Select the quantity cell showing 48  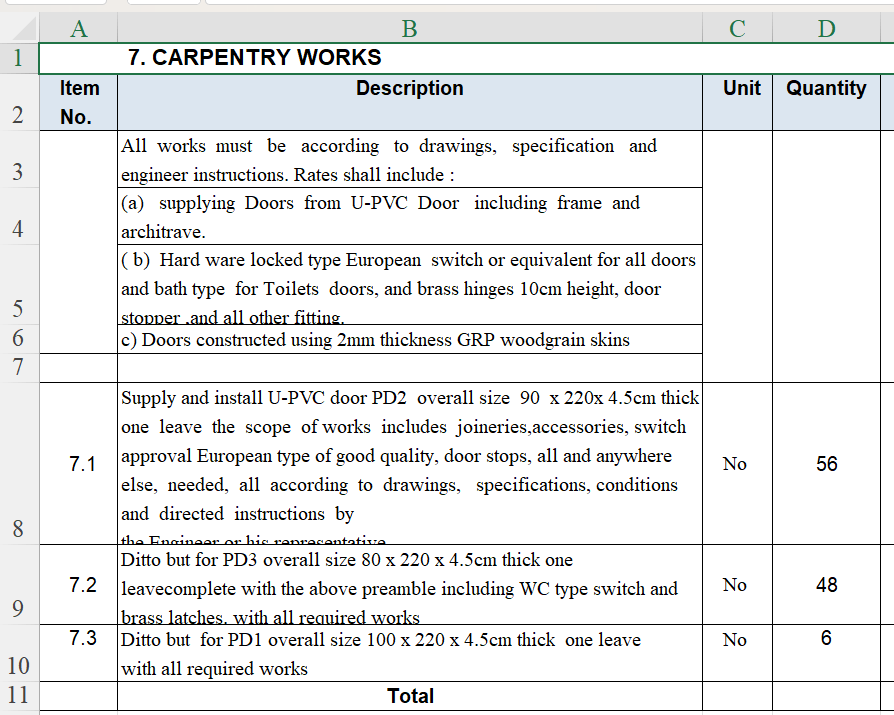point(826,585)
